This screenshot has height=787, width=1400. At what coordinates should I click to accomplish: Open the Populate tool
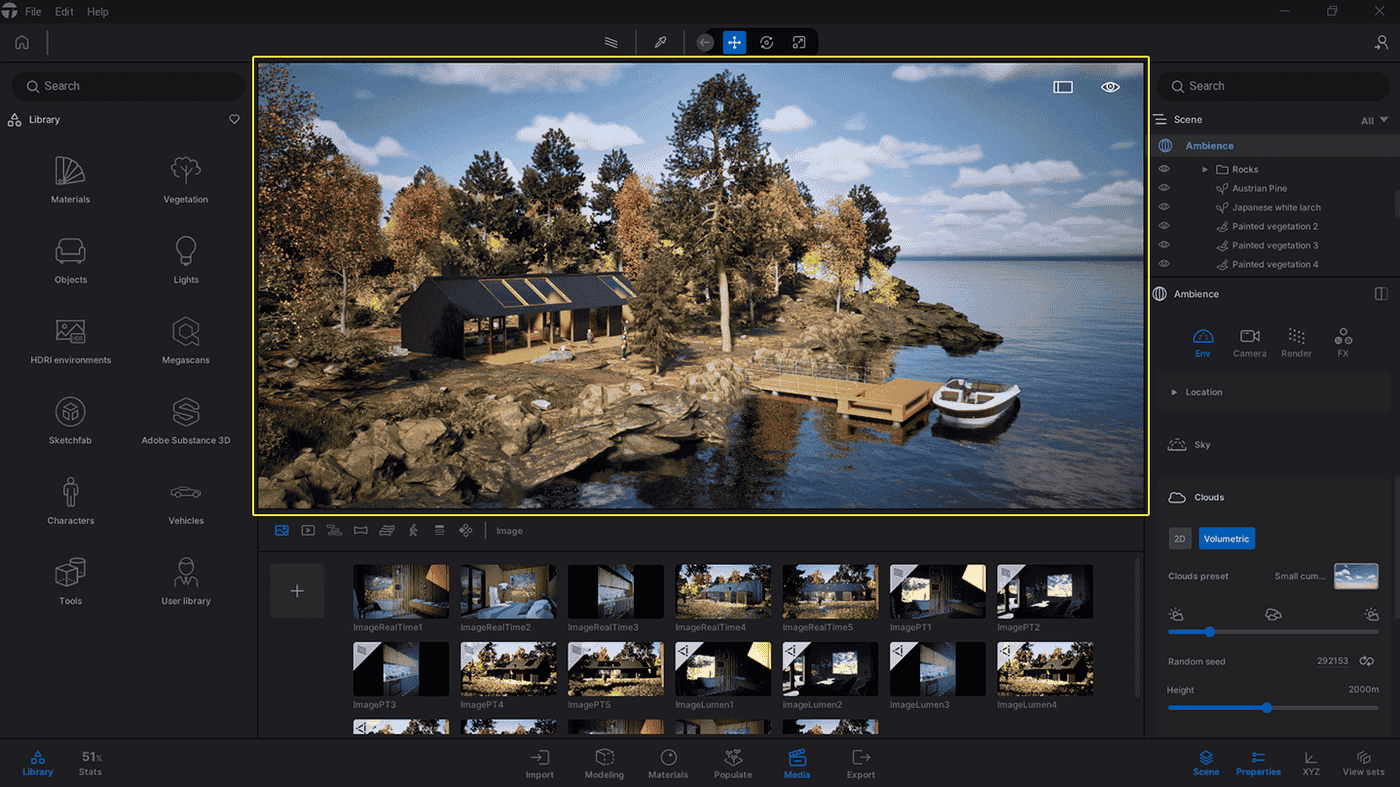732,764
